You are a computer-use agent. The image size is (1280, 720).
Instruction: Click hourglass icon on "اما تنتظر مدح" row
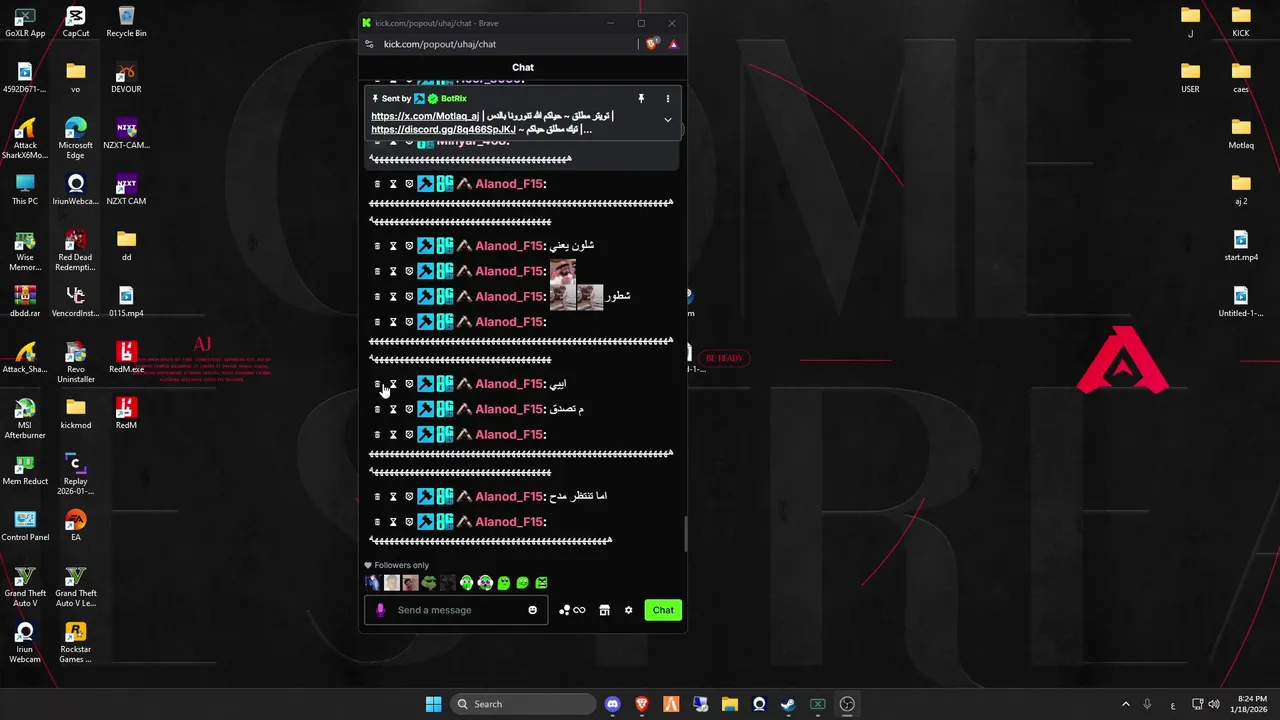[x=393, y=497]
